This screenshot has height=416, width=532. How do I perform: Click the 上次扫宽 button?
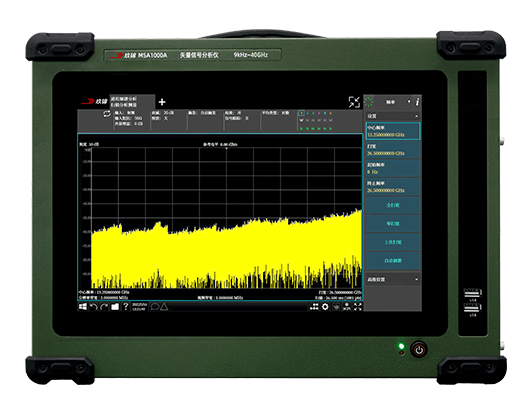click(x=393, y=242)
